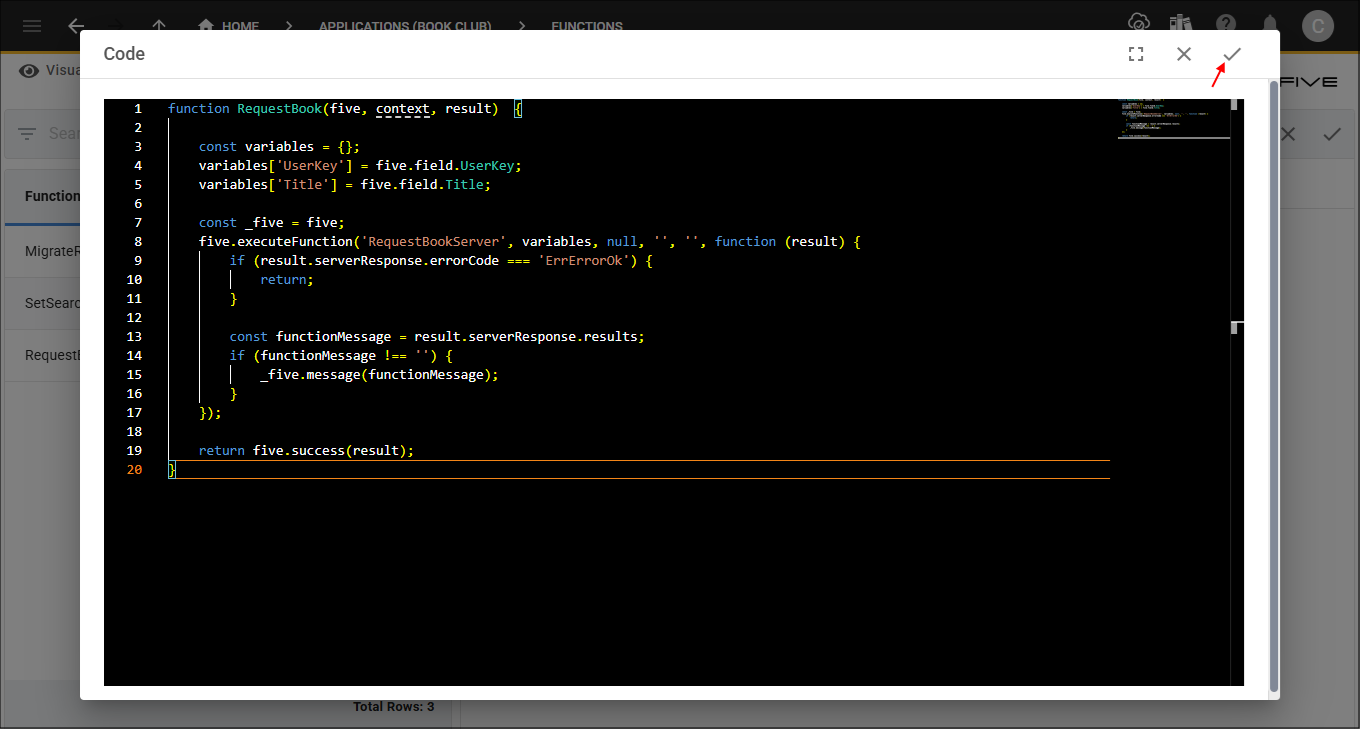Screen dimensions: 1360x729
Task: Close the Code dialog
Action: pos(1184,54)
